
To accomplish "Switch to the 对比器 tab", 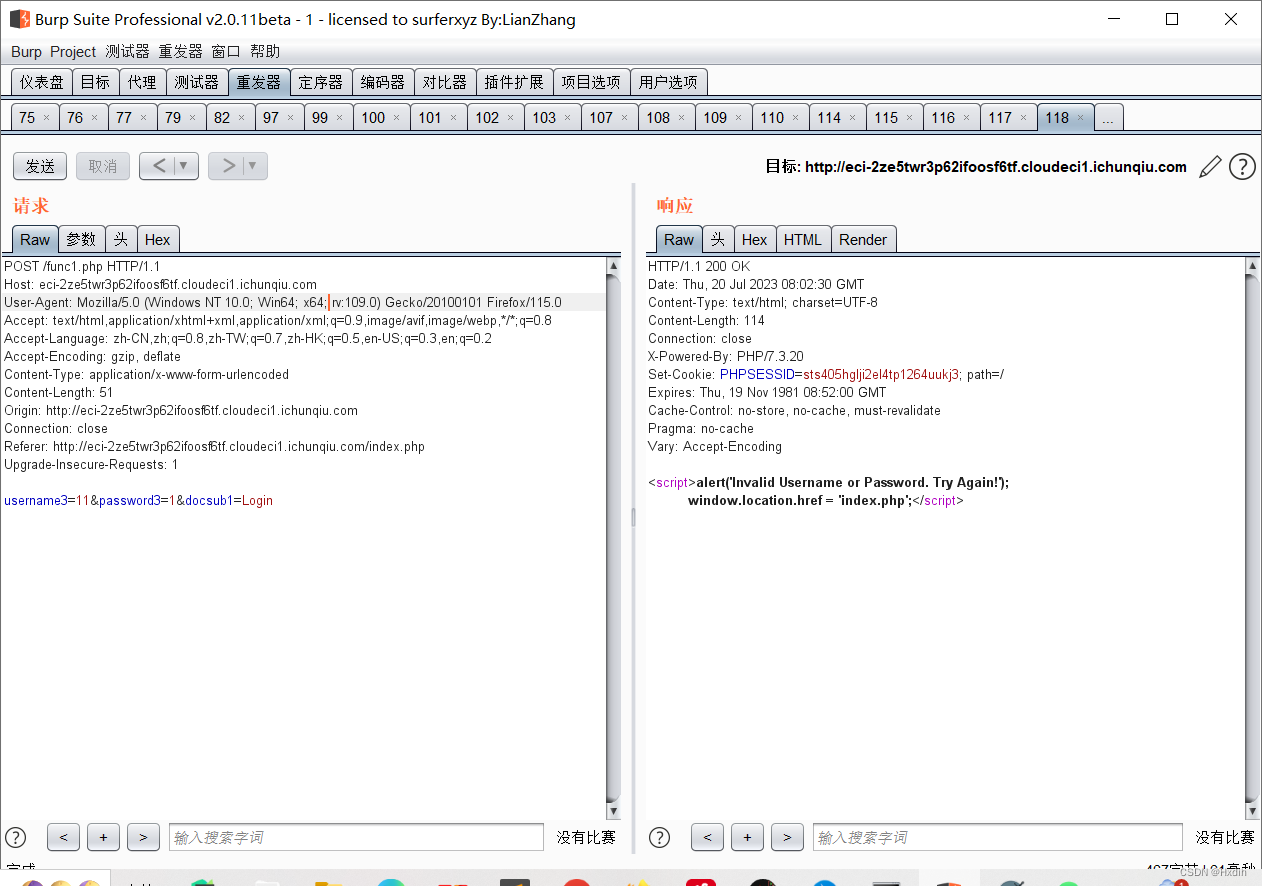I will [x=445, y=82].
